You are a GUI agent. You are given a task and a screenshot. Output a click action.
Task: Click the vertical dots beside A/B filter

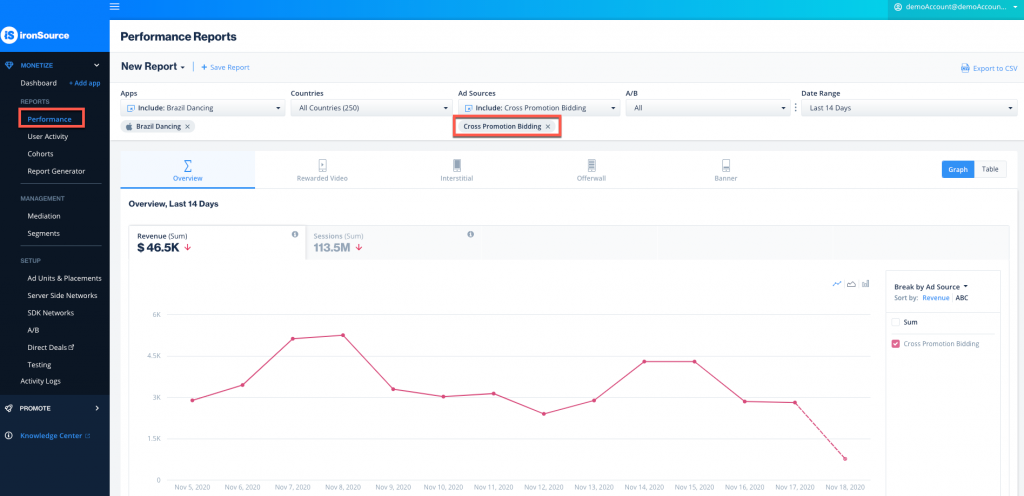click(795, 108)
